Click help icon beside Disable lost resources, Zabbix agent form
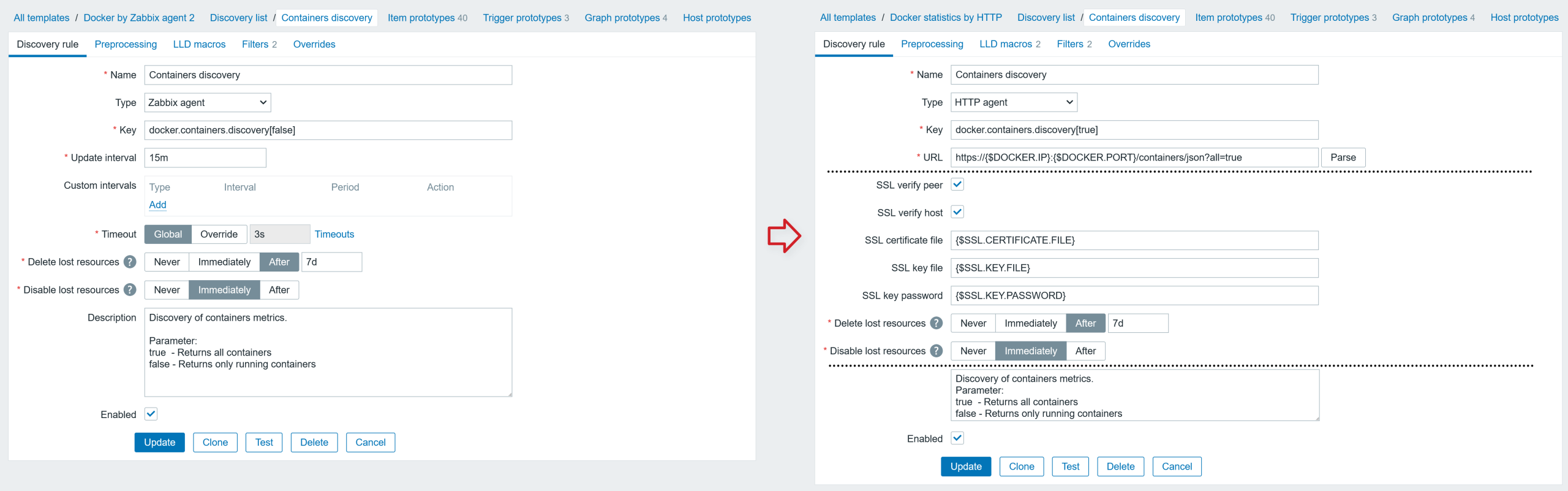1568x491 pixels. (x=130, y=290)
